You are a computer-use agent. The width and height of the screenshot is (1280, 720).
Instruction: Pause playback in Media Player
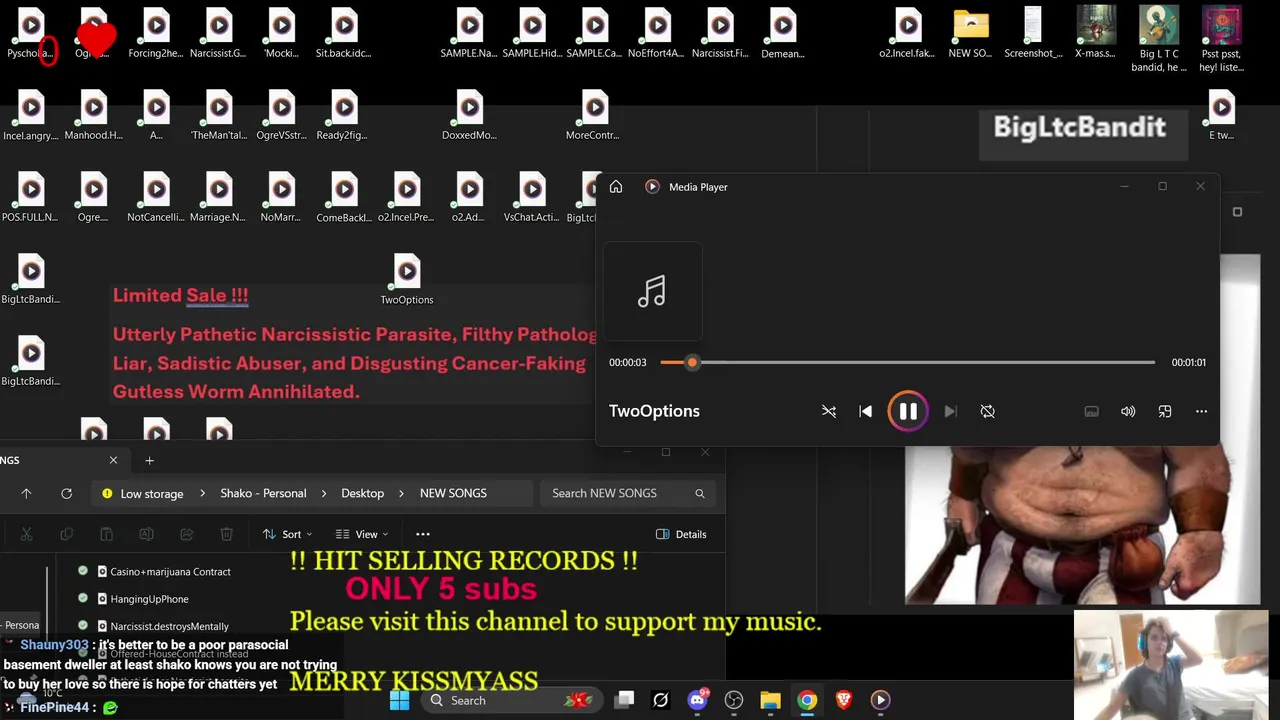908,411
